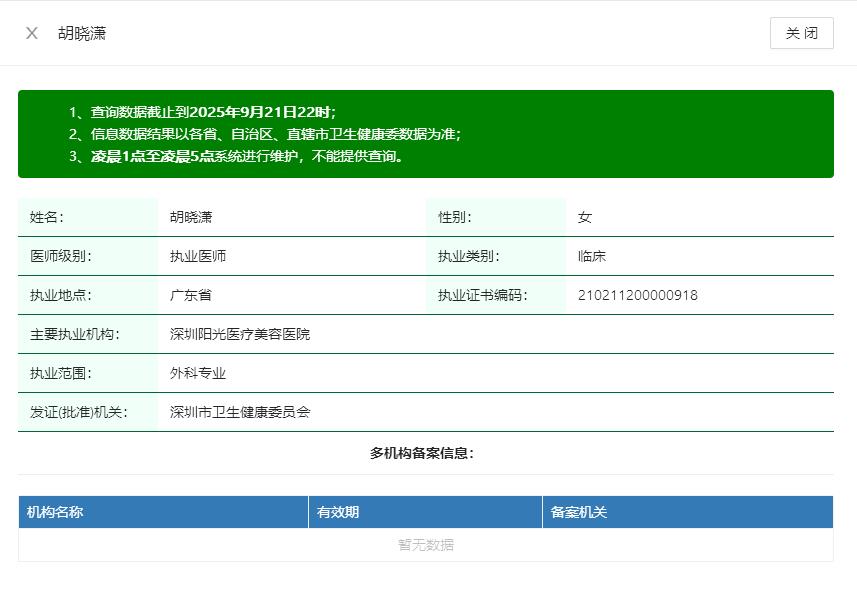Click the 备案机关 column header

point(579,512)
